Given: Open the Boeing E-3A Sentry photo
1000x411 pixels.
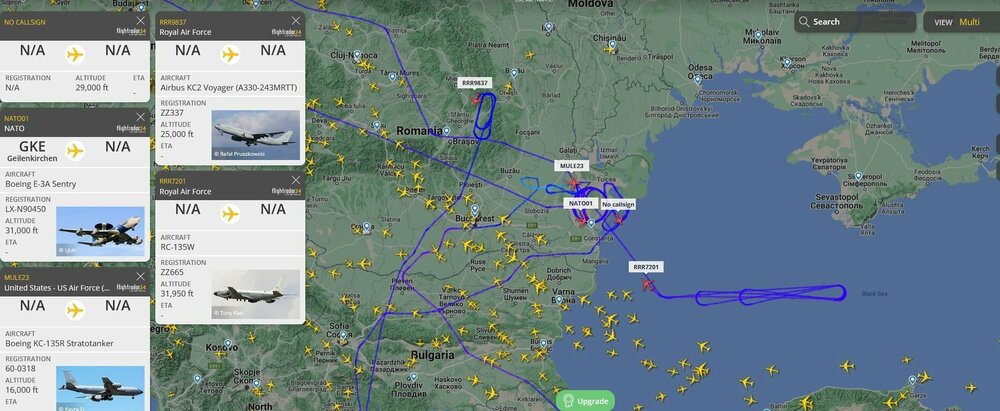Looking at the screenshot, I should tap(101, 231).
